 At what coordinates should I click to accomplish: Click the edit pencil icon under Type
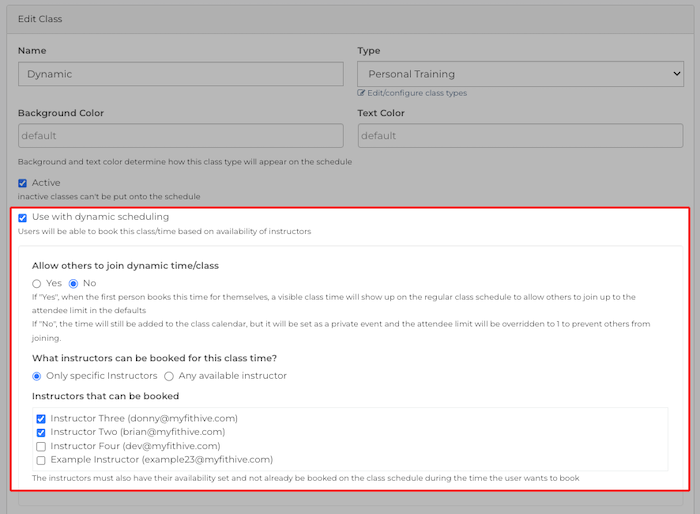pyautogui.click(x=362, y=93)
